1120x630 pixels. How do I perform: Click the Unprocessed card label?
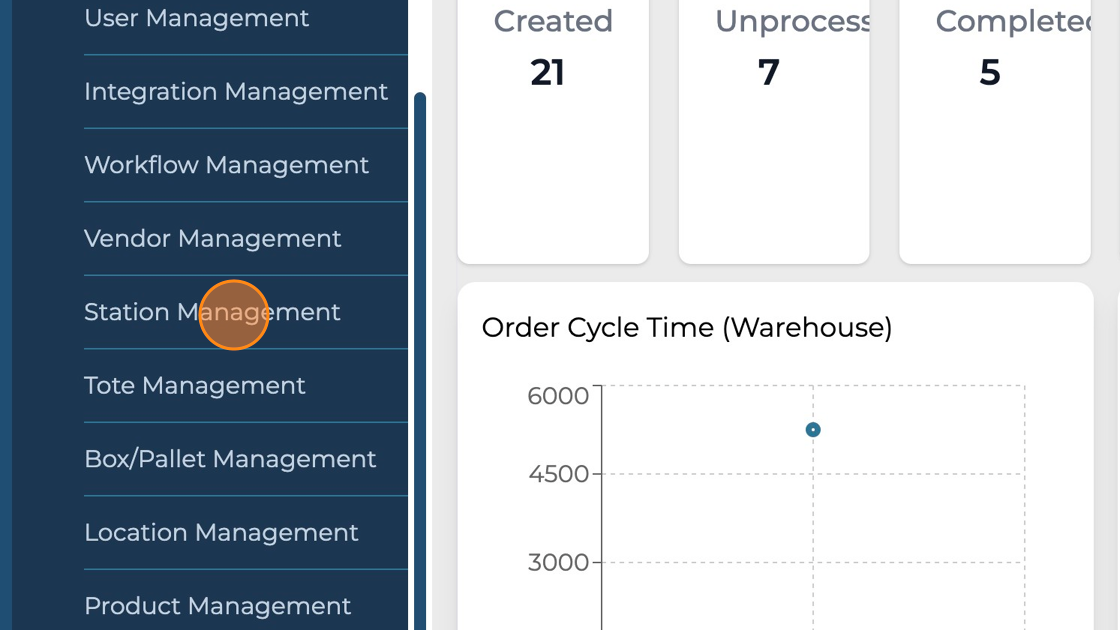point(792,22)
